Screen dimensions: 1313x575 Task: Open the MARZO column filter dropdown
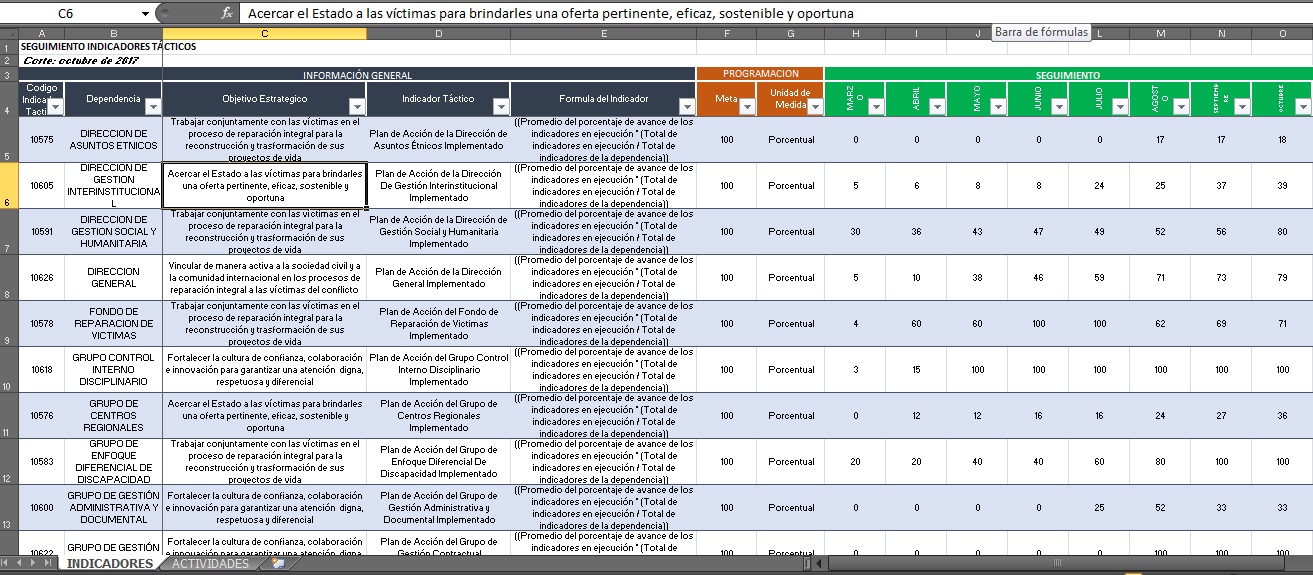(876, 107)
